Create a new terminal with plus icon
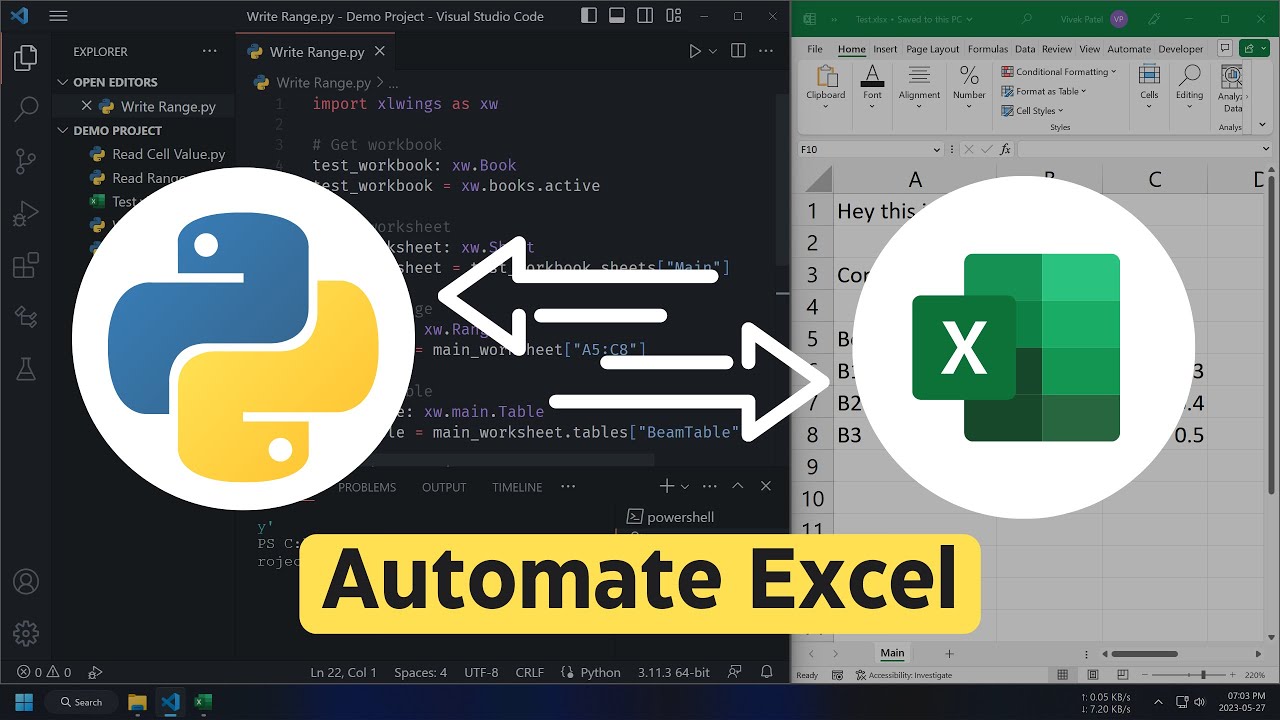Screen dimensions: 1280x720 (x=666, y=486)
